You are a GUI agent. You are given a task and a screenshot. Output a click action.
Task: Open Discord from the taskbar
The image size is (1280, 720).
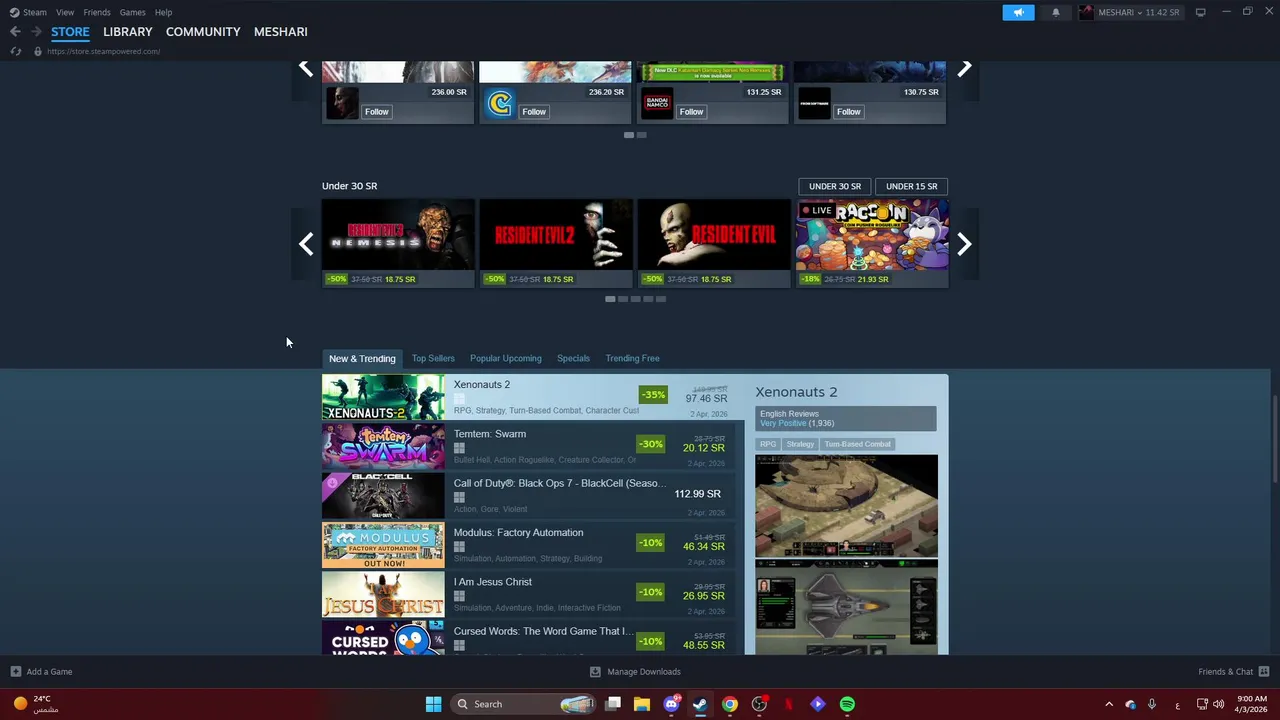click(x=671, y=704)
